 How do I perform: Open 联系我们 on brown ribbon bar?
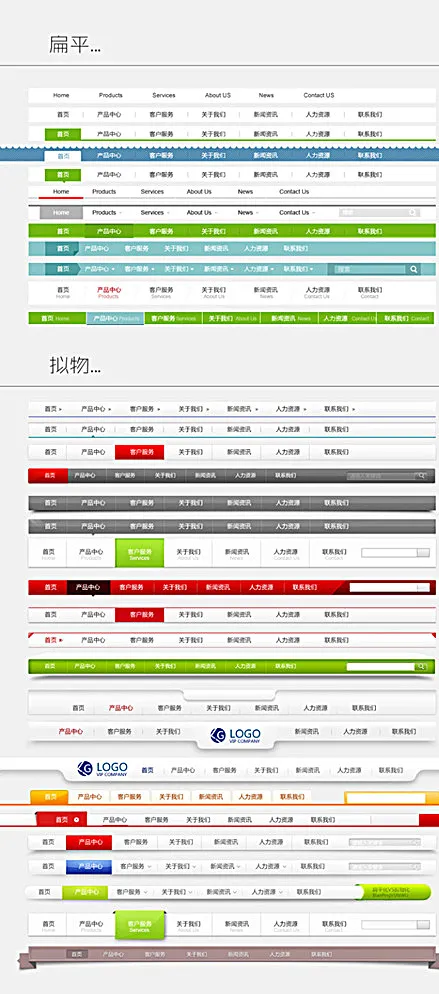click(322, 954)
